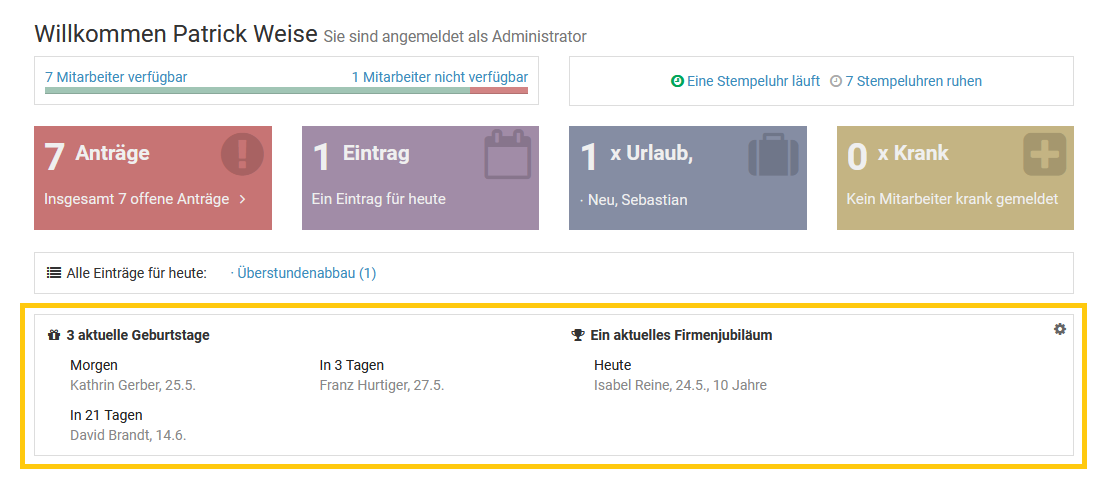The height and width of the screenshot is (499, 1109).
Task: Select Isabel Reine anniversary entry
Action: click(x=679, y=385)
